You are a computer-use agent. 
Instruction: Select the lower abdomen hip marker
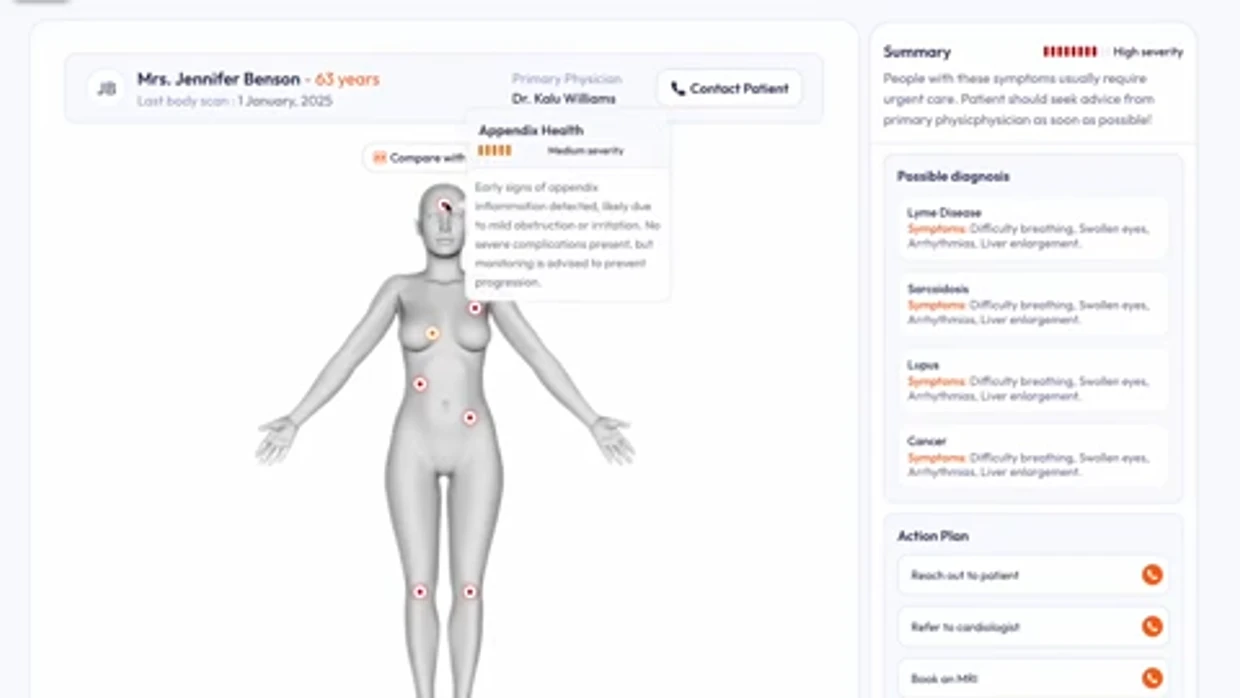pyautogui.click(x=469, y=418)
